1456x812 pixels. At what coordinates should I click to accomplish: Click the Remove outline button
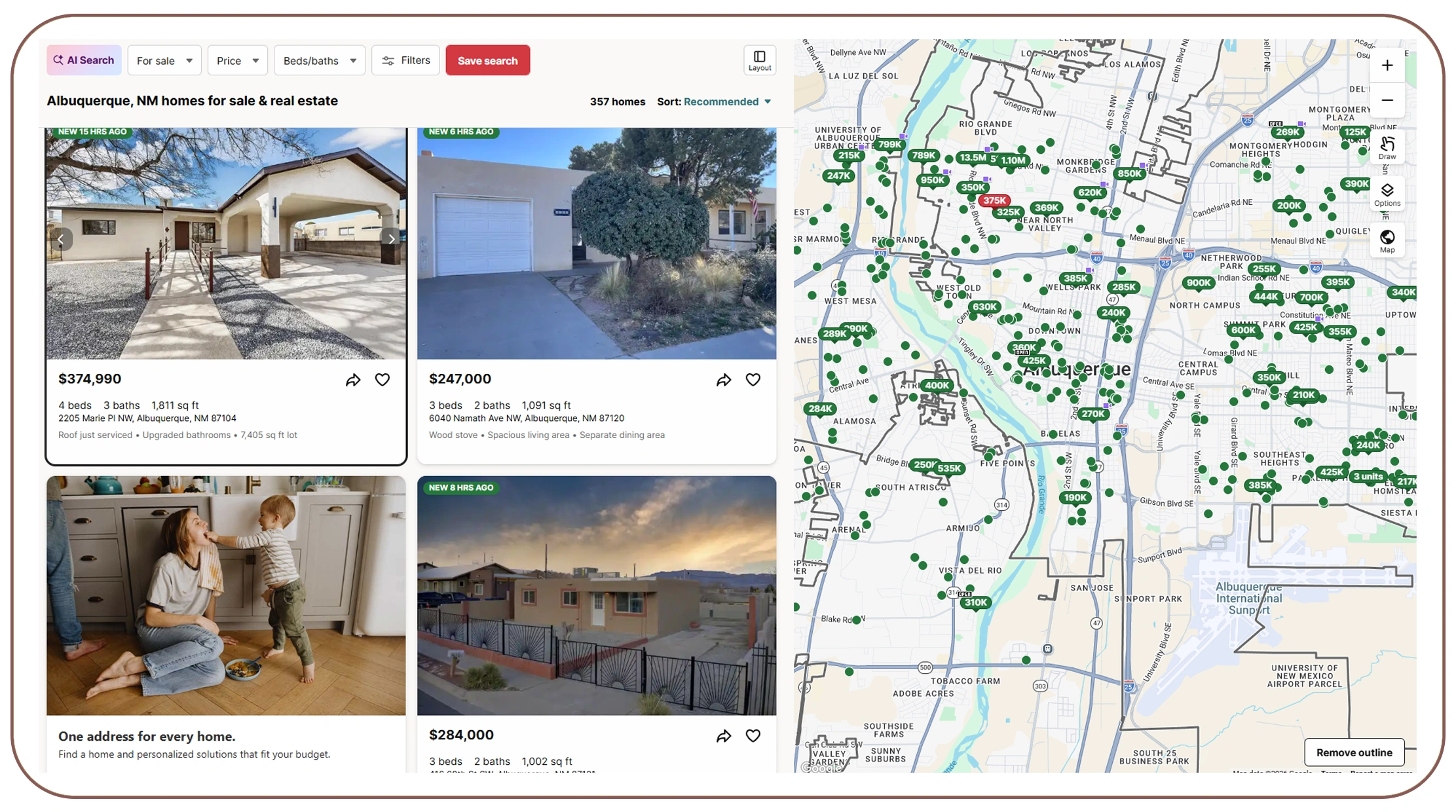click(x=1354, y=752)
